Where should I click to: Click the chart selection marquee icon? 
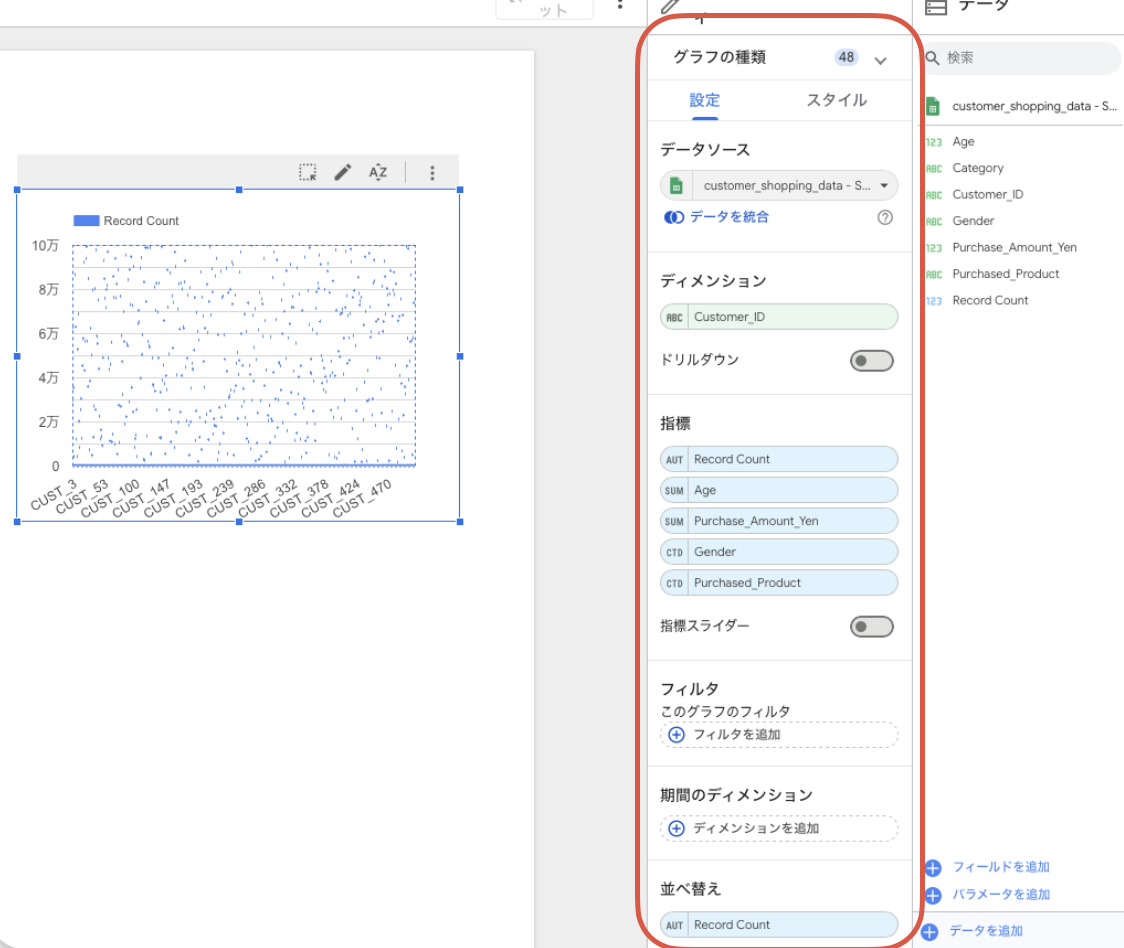308,172
